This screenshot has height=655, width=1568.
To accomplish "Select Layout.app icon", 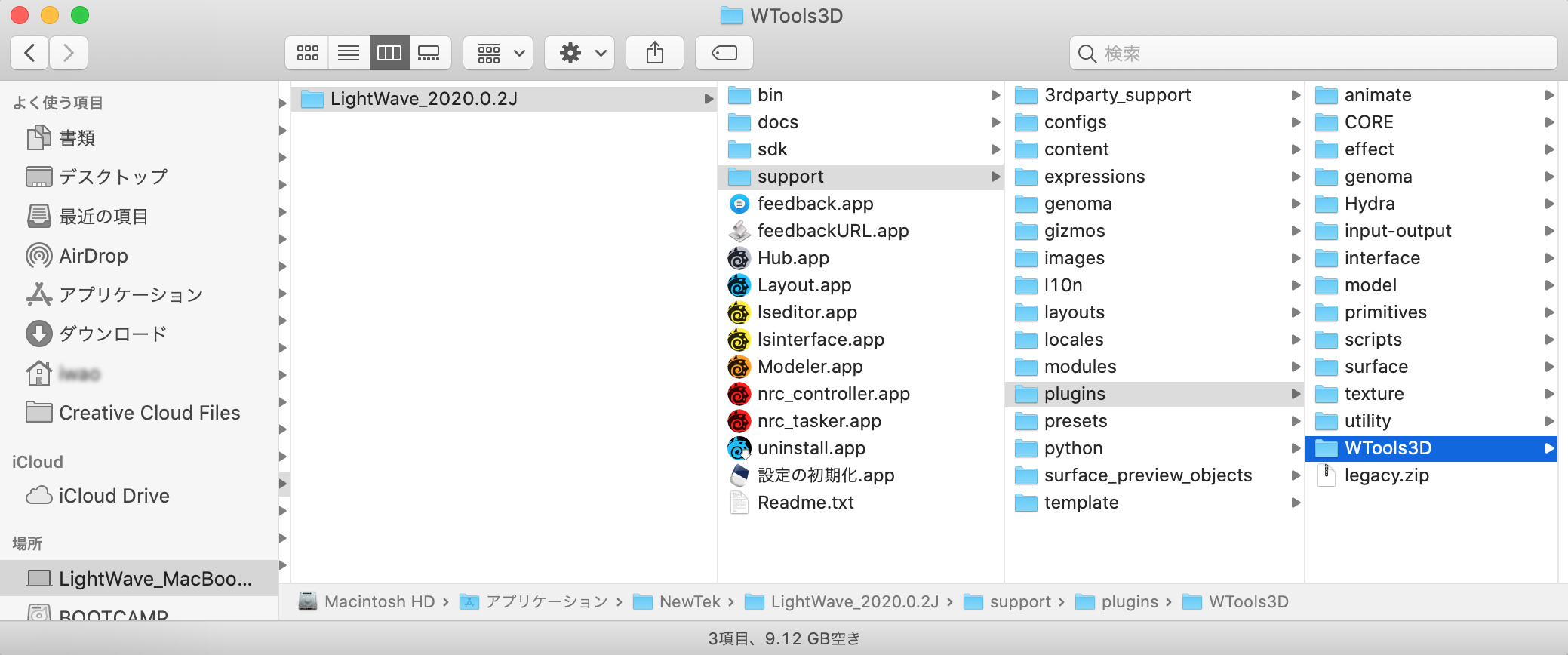I will (x=739, y=285).
